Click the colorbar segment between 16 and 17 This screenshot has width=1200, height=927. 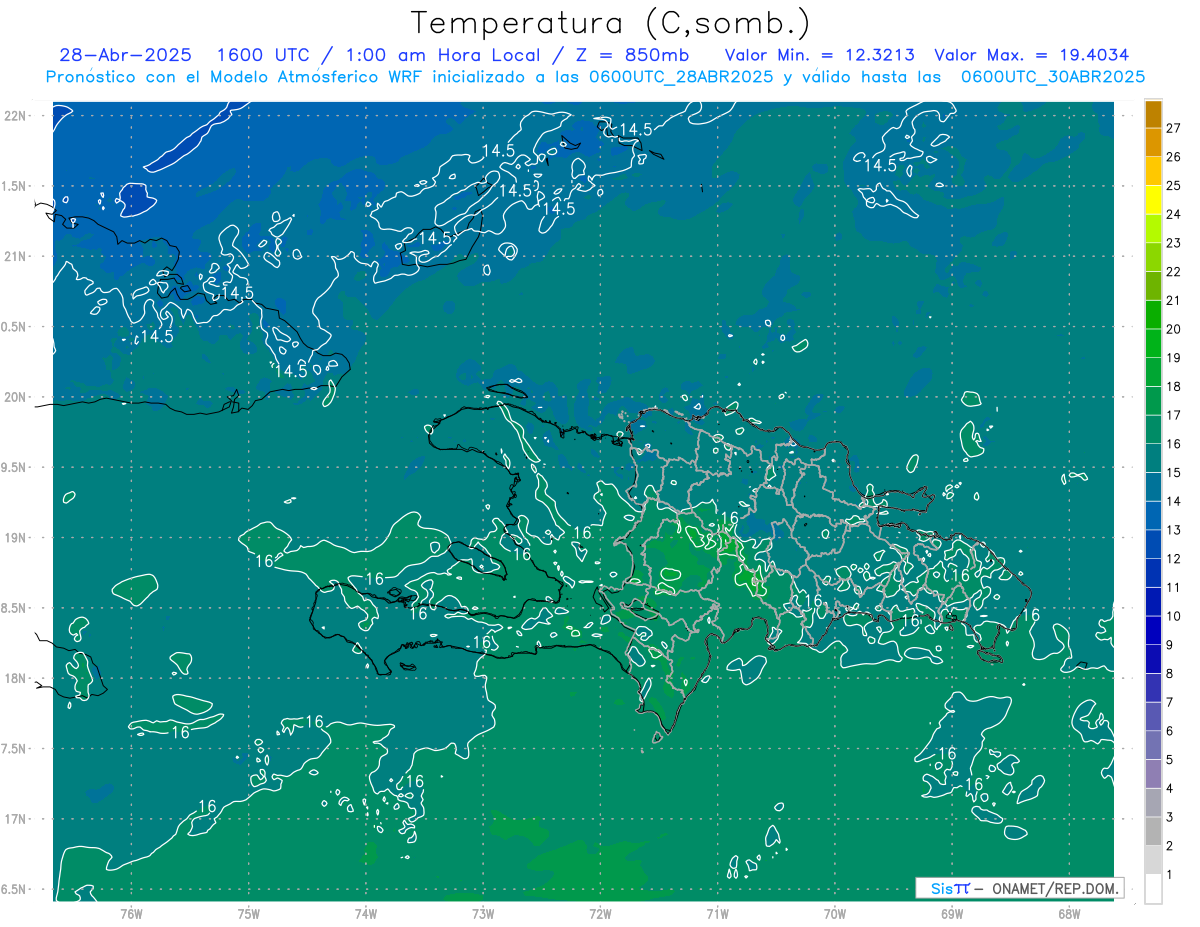pyautogui.click(x=1153, y=429)
